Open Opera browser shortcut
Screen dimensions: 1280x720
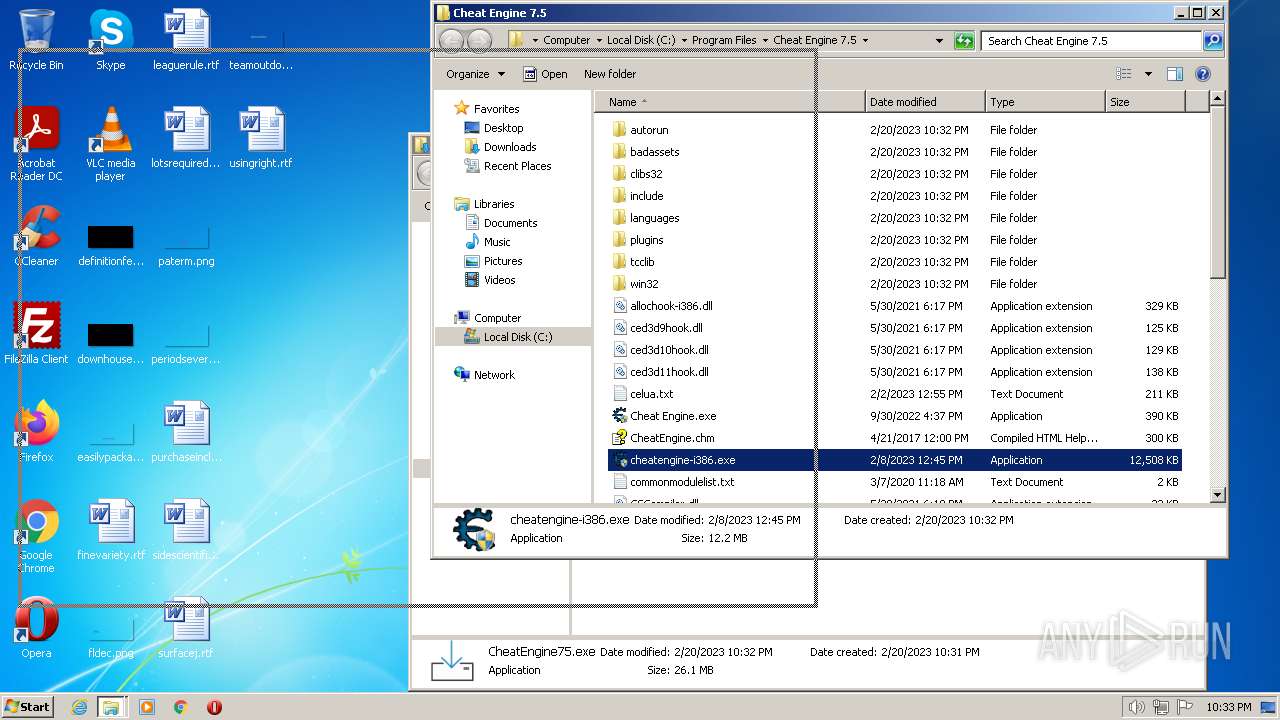36,628
